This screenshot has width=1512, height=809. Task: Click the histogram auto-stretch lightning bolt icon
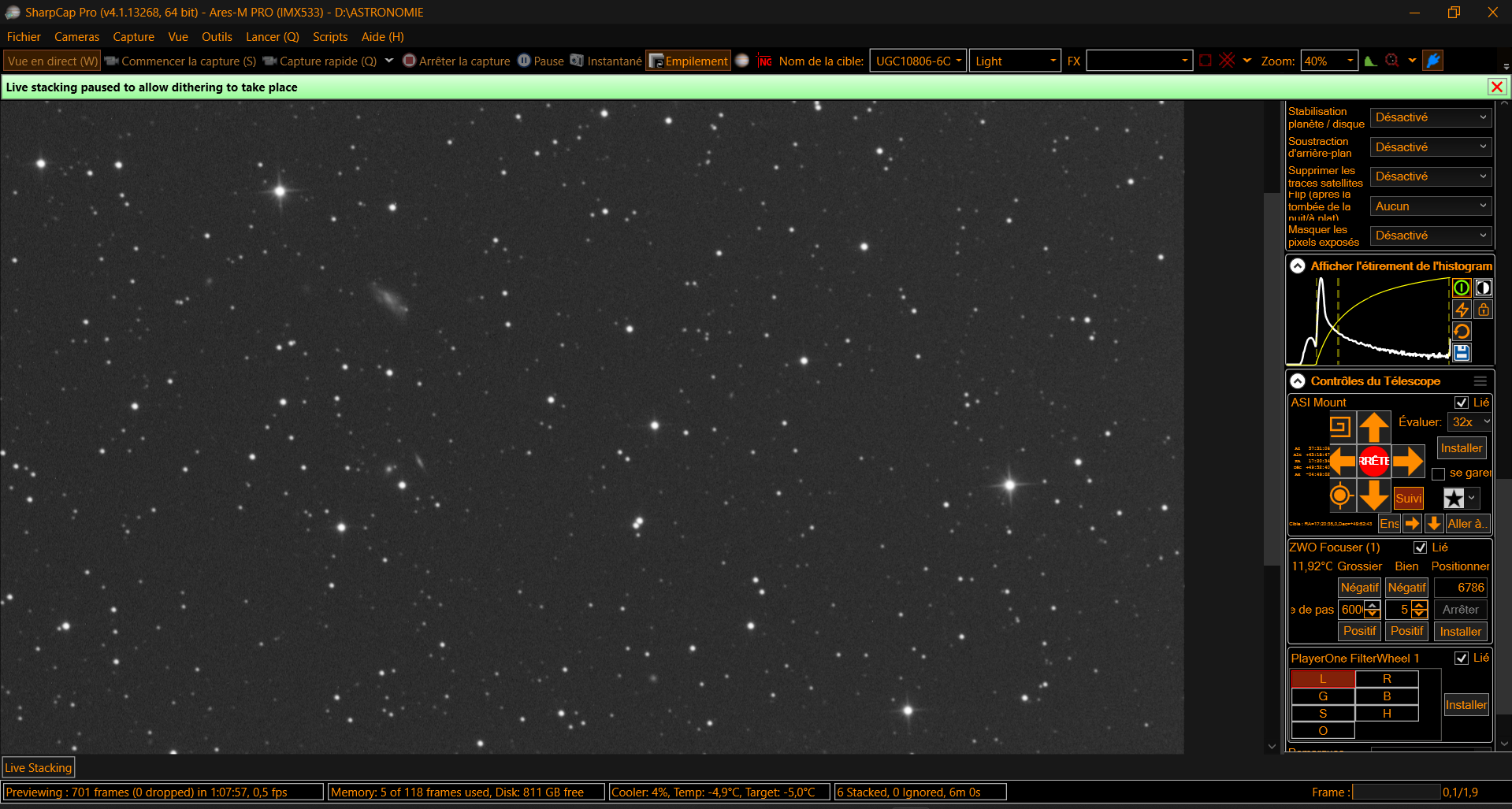[1462, 310]
